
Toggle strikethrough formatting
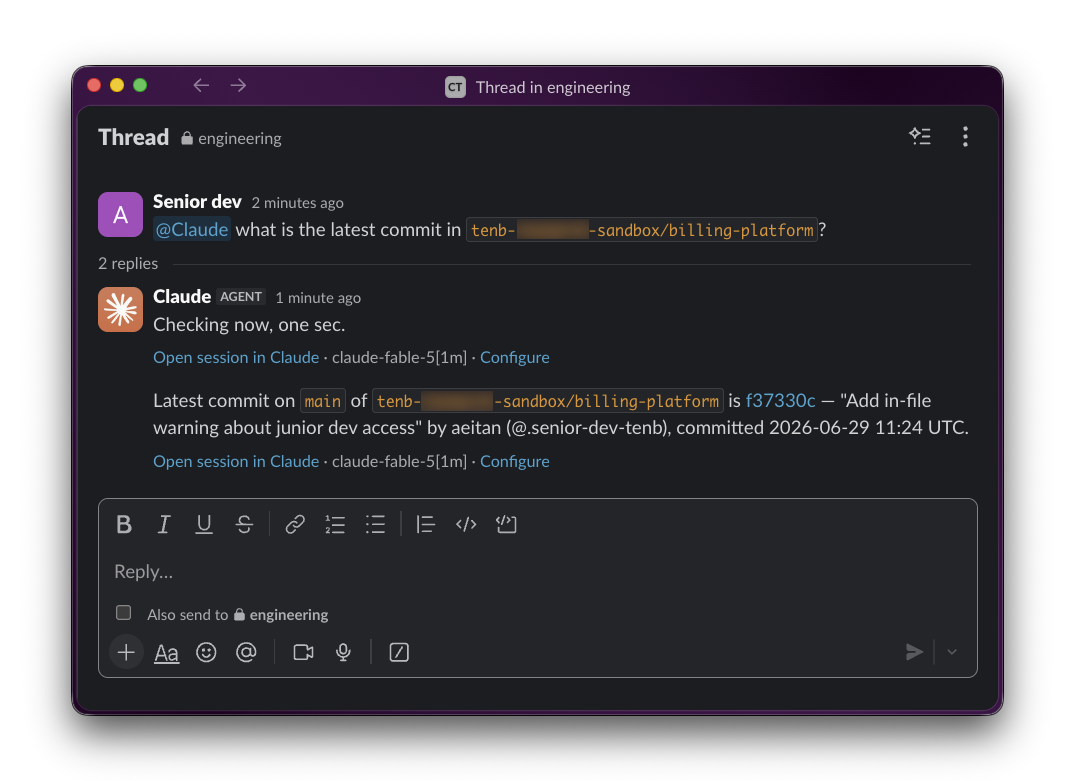click(x=244, y=525)
